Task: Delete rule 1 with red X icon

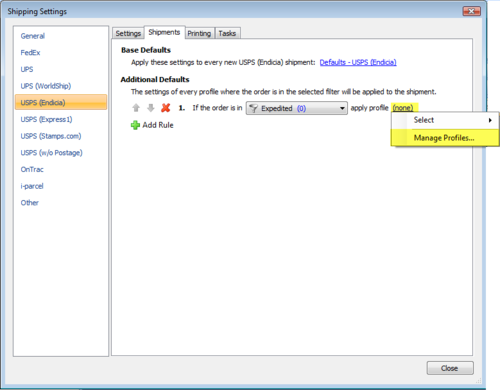Action: [166, 108]
